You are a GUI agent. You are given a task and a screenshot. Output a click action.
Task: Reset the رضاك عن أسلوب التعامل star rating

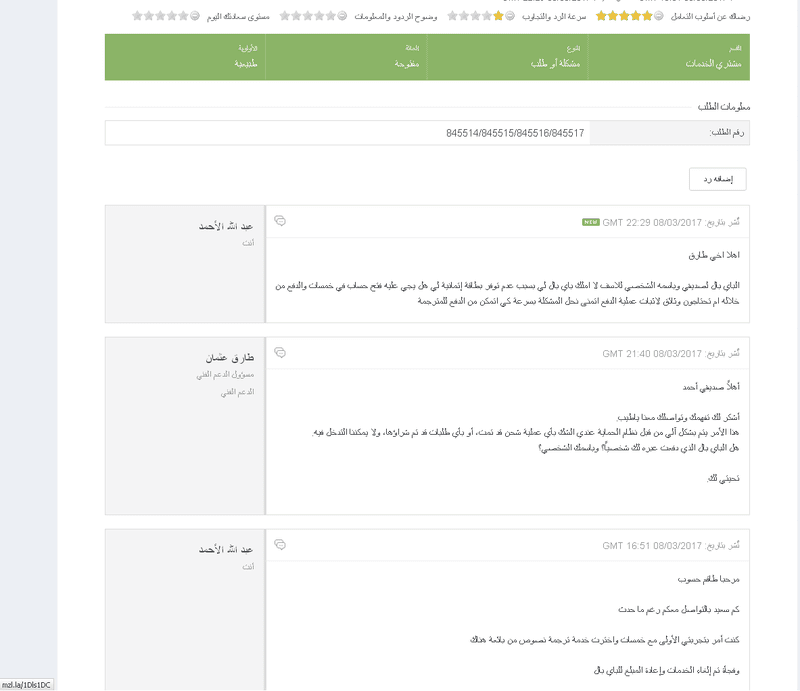(659, 16)
